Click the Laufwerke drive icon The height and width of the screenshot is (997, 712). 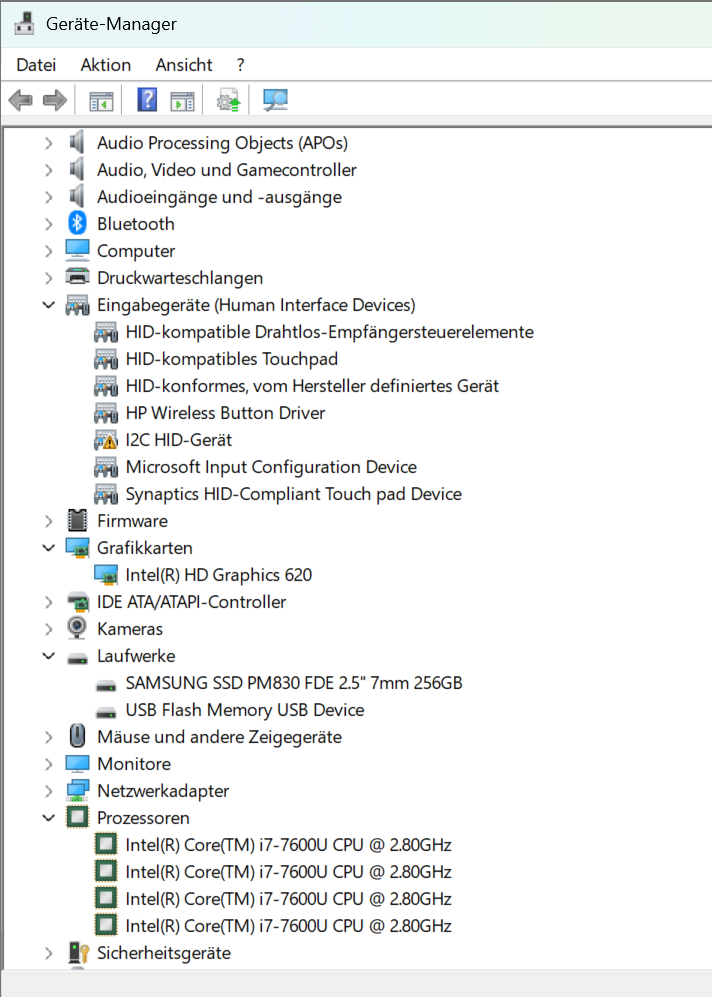tap(77, 659)
